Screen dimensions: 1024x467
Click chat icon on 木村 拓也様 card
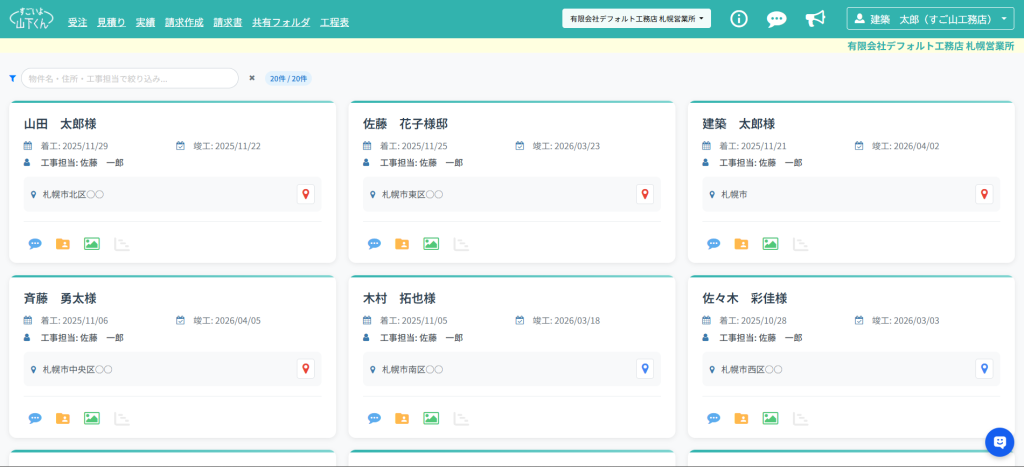pos(374,418)
